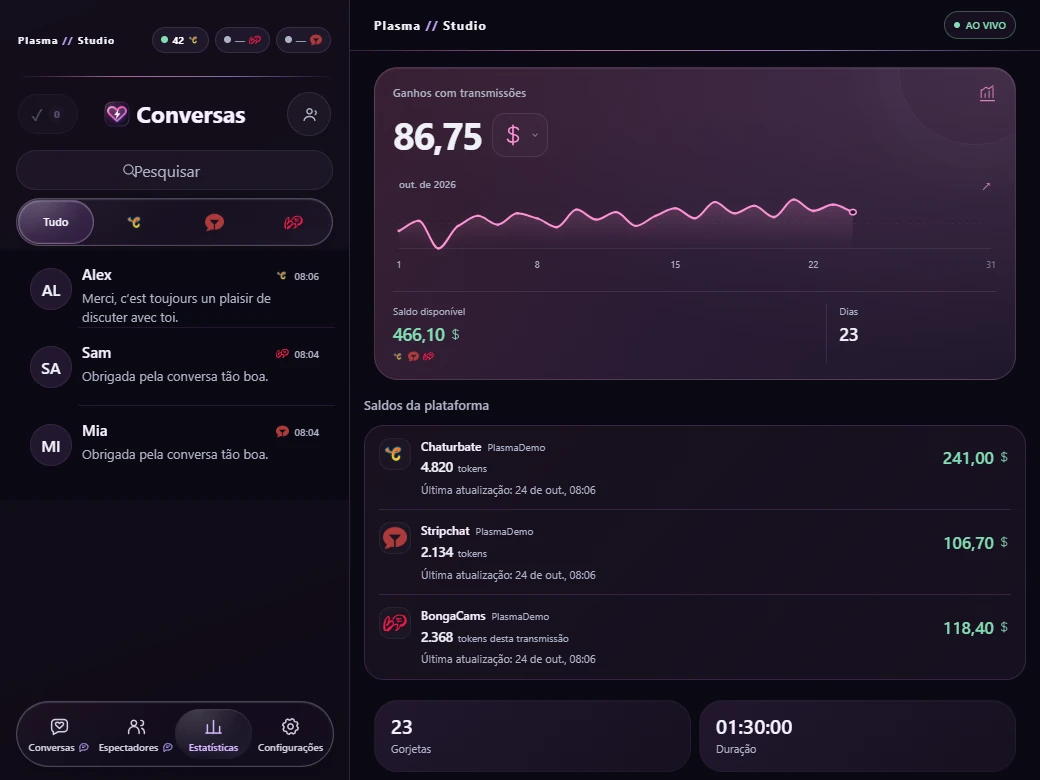Filter conversations by the Stripchat tab

coord(214,222)
